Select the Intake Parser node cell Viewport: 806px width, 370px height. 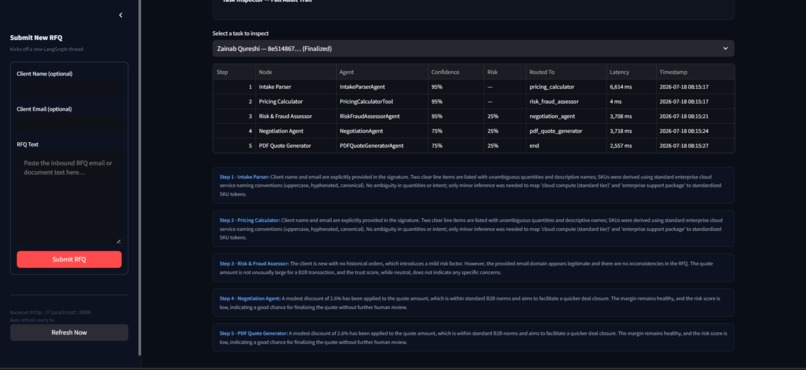click(x=296, y=87)
